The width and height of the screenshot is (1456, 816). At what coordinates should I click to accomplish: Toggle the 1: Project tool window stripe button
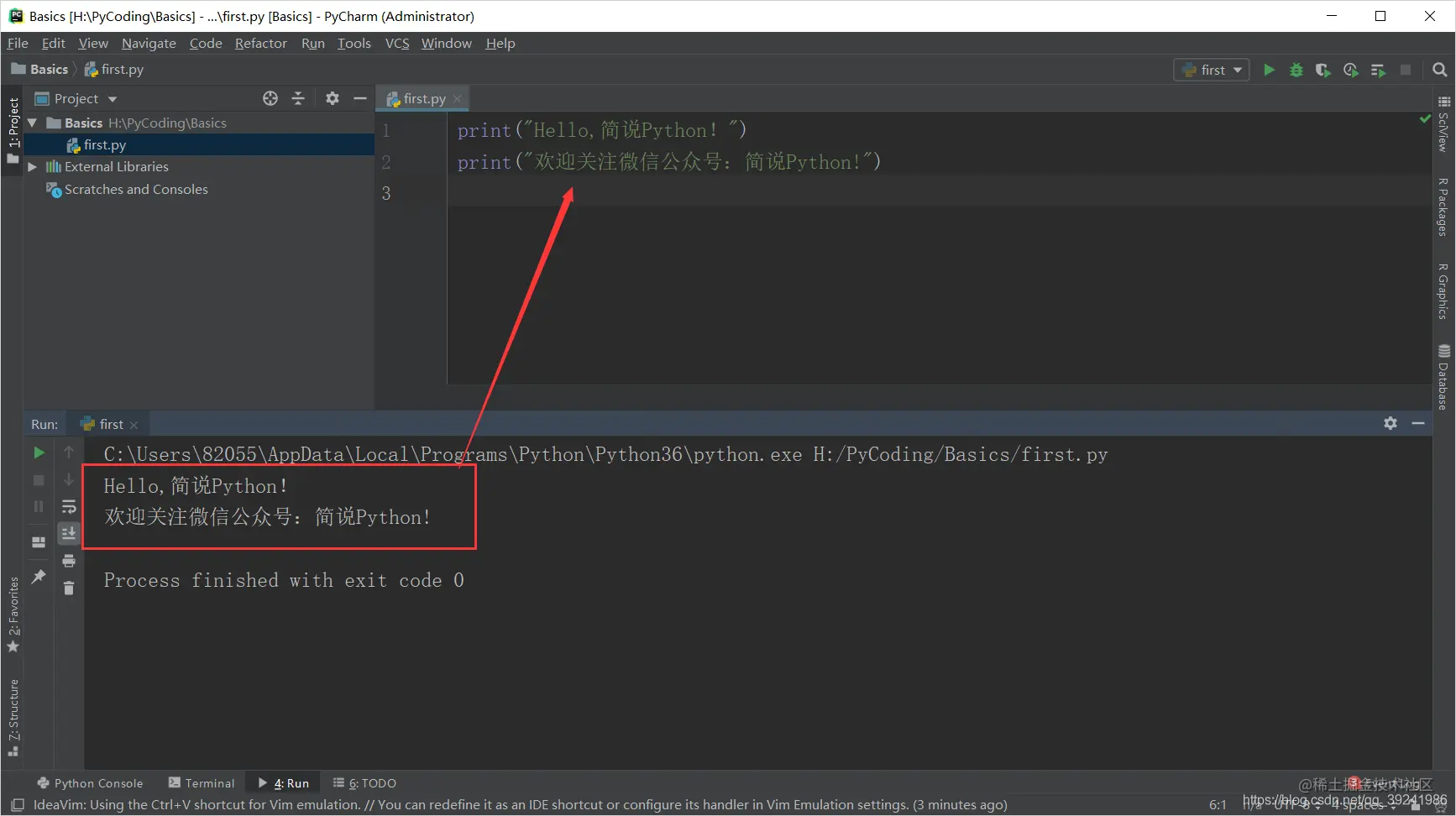click(x=13, y=130)
